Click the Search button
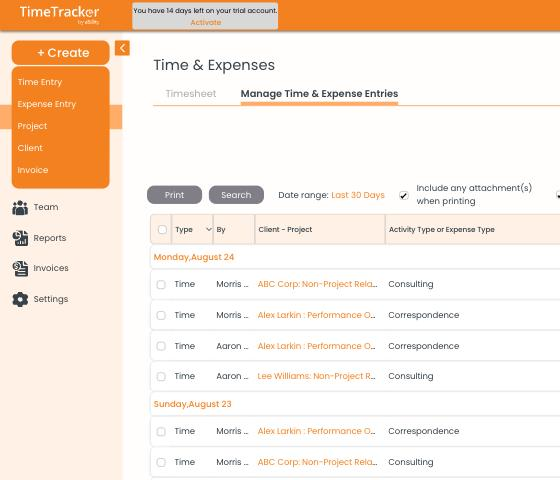This screenshot has height=480, width=560. [236, 195]
